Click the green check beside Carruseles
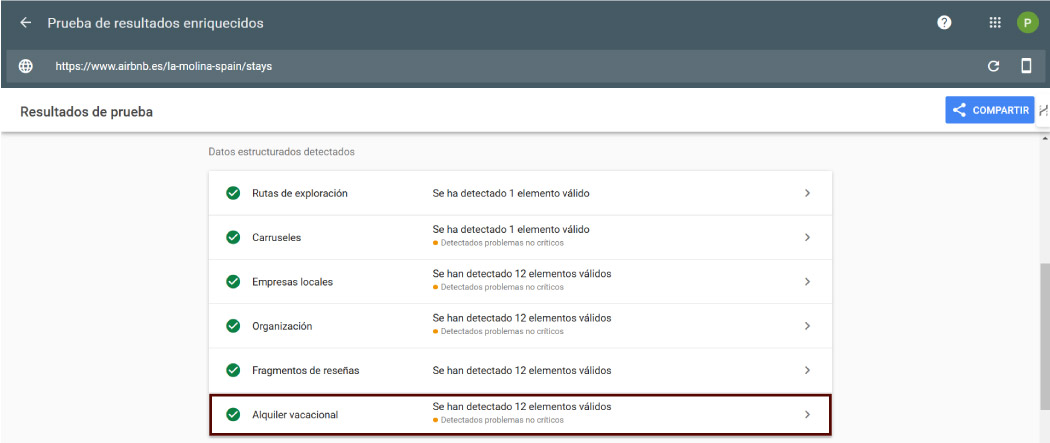Viewport: 1050px width, 443px height. 233,237
